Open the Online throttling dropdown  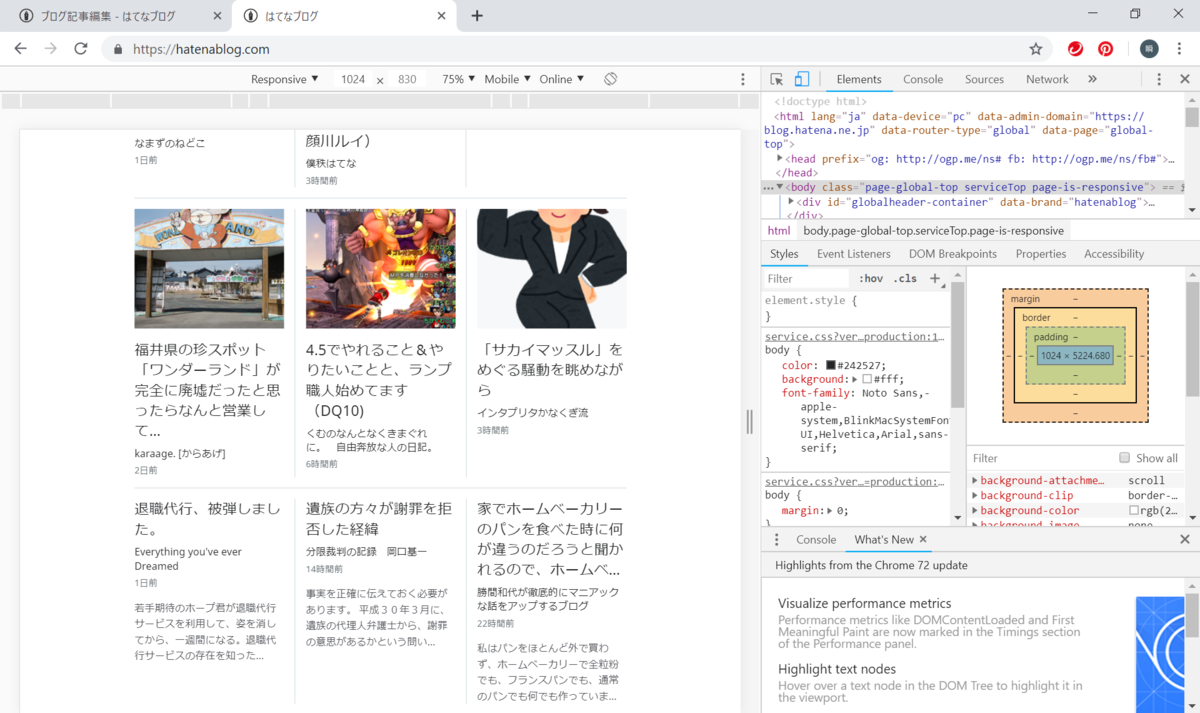click(x=561, y=79)
